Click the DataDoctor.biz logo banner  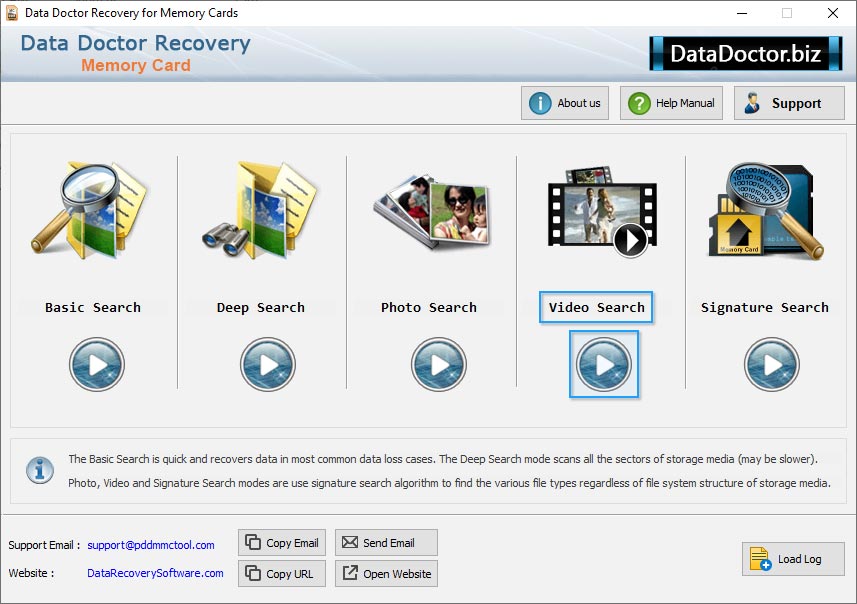click(x=746, y=54)
